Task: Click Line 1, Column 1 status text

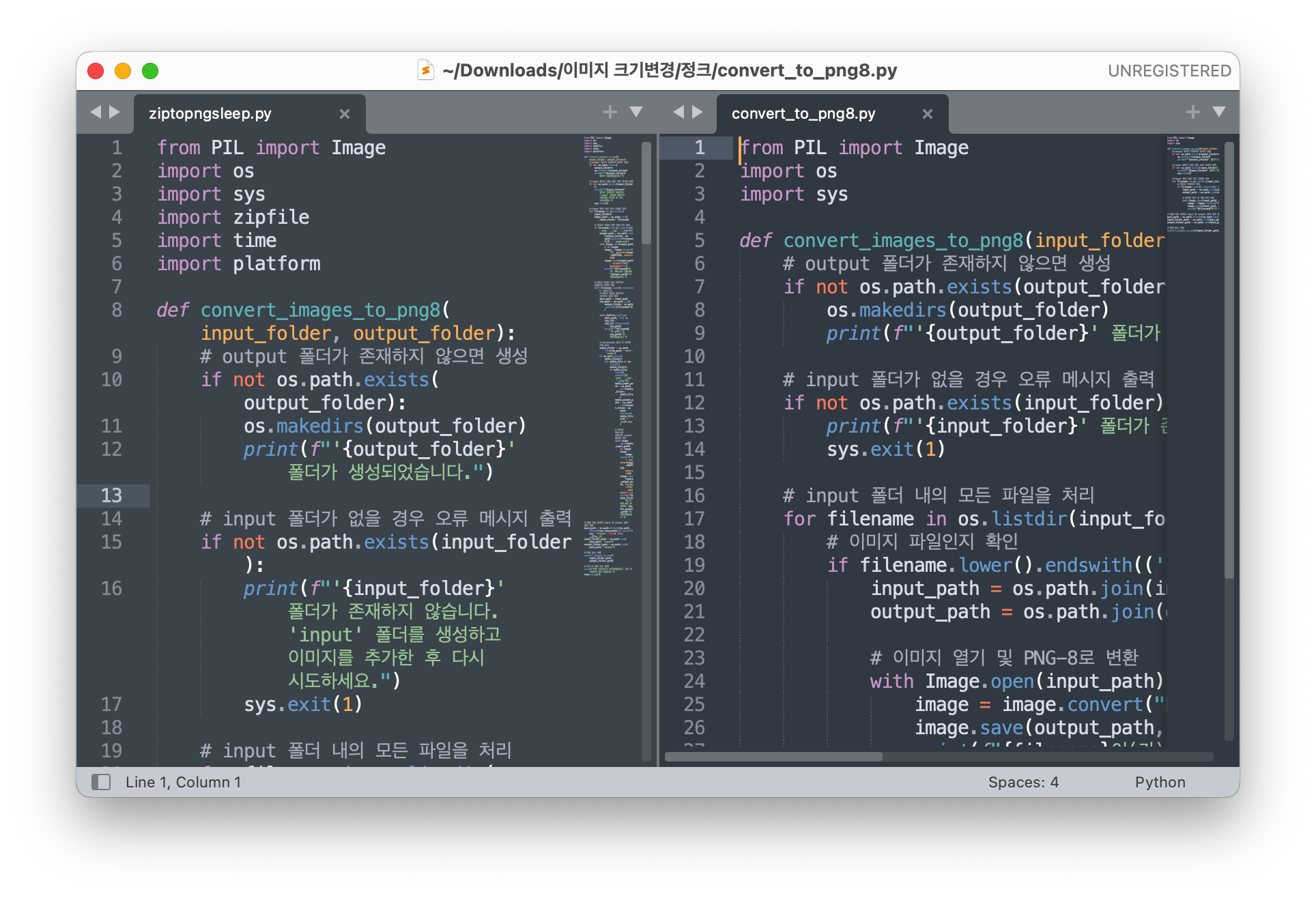Action: [x=183, y=782]
